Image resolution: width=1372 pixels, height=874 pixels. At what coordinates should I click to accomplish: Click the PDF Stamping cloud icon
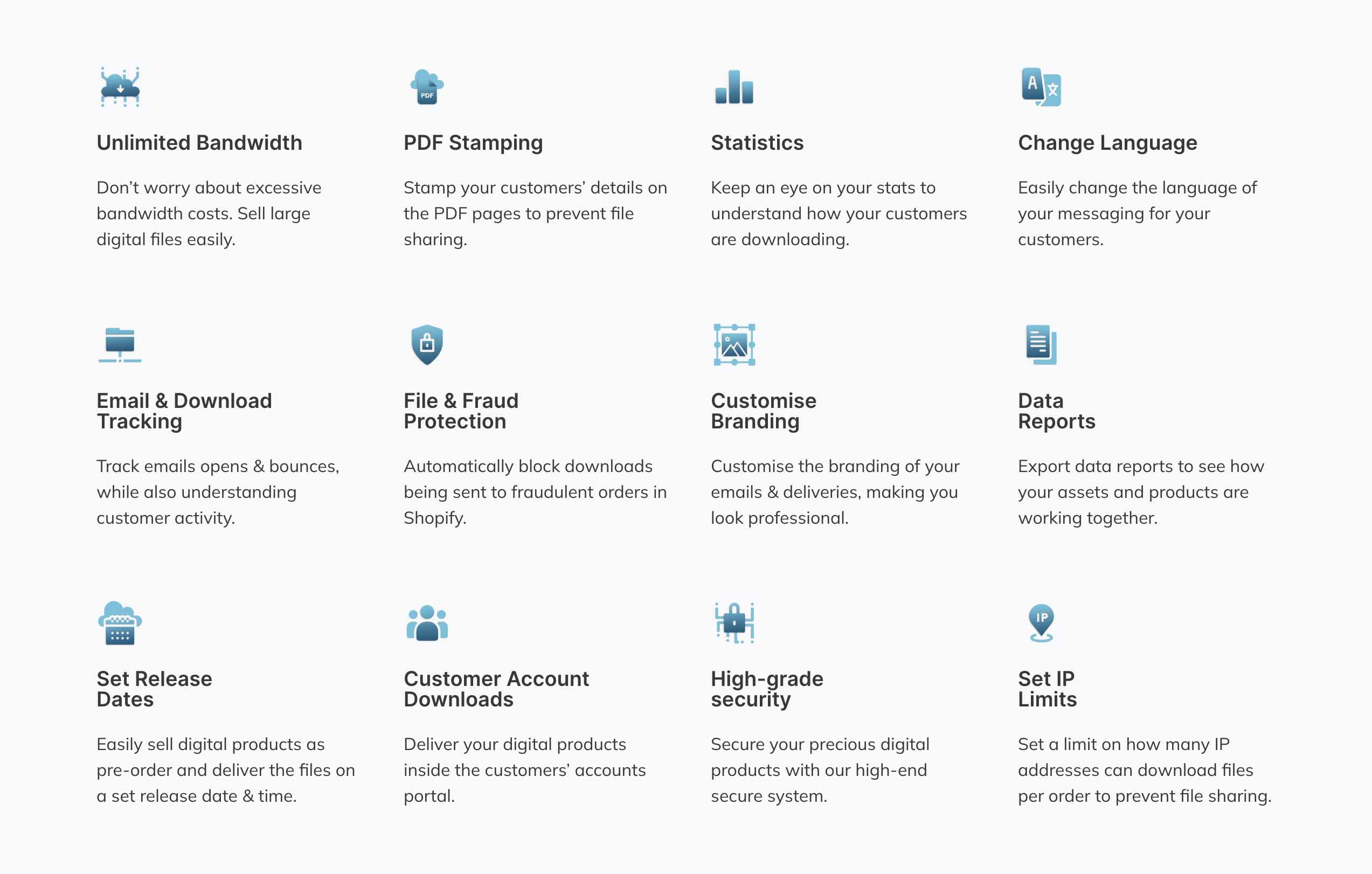427,87
